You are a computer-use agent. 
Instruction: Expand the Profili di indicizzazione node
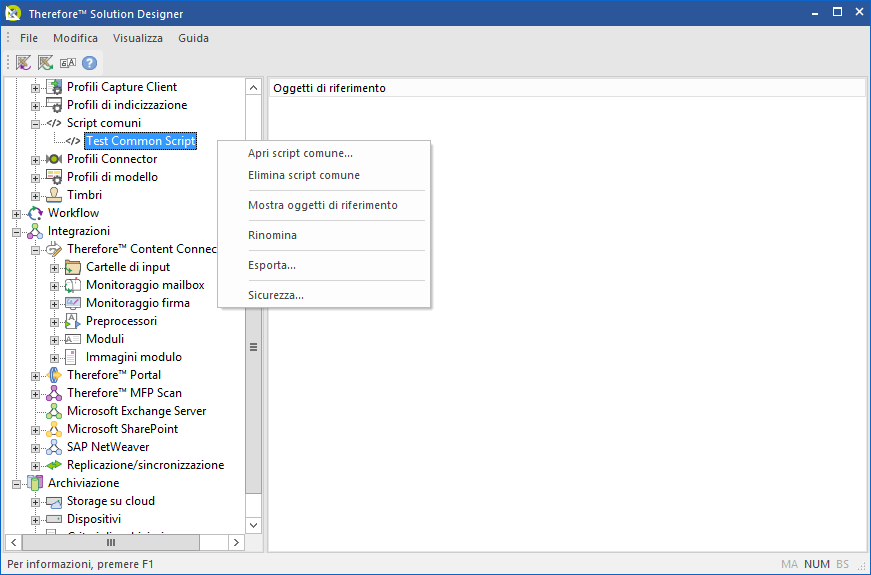coord(36,106)
